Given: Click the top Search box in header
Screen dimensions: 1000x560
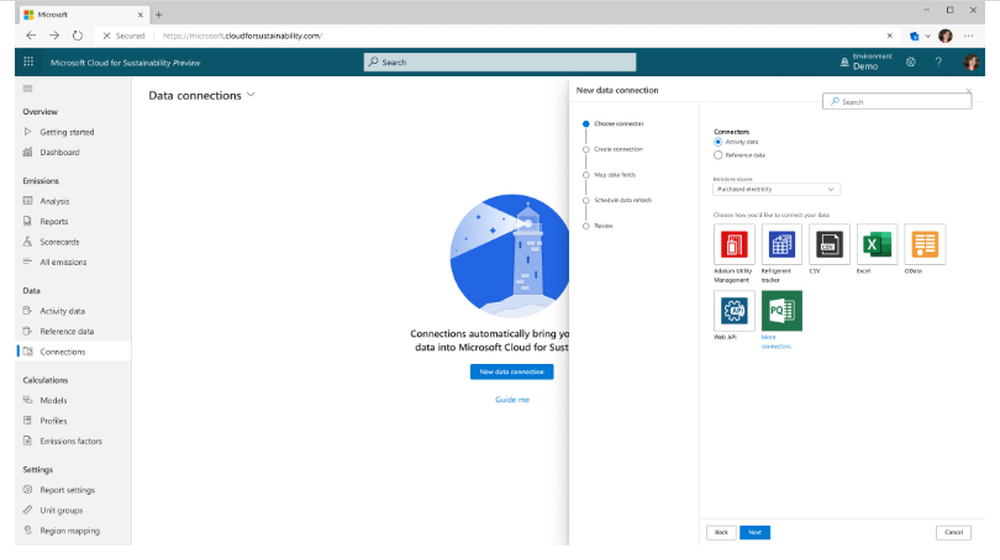Looking at the screenshot, I should coord(499,62).
